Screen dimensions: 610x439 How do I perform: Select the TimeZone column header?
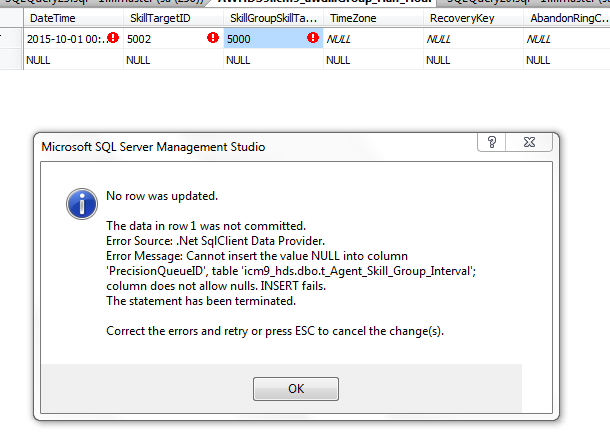[x=372, y=19]
